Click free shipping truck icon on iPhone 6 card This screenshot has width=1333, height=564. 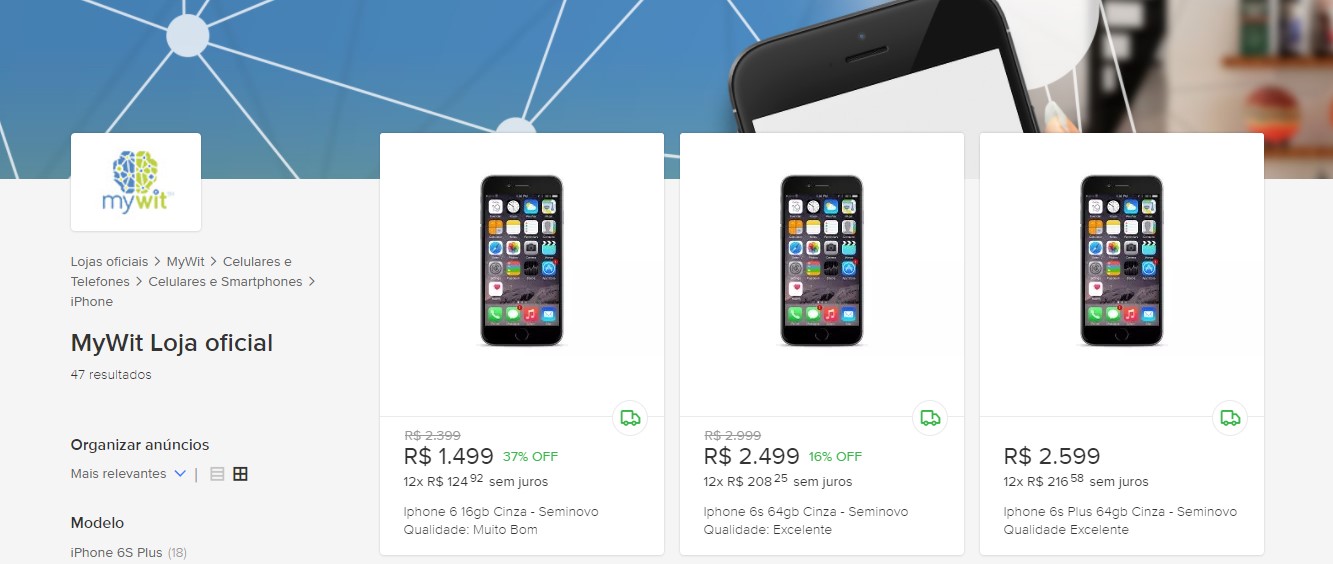(x=630, y=417)
